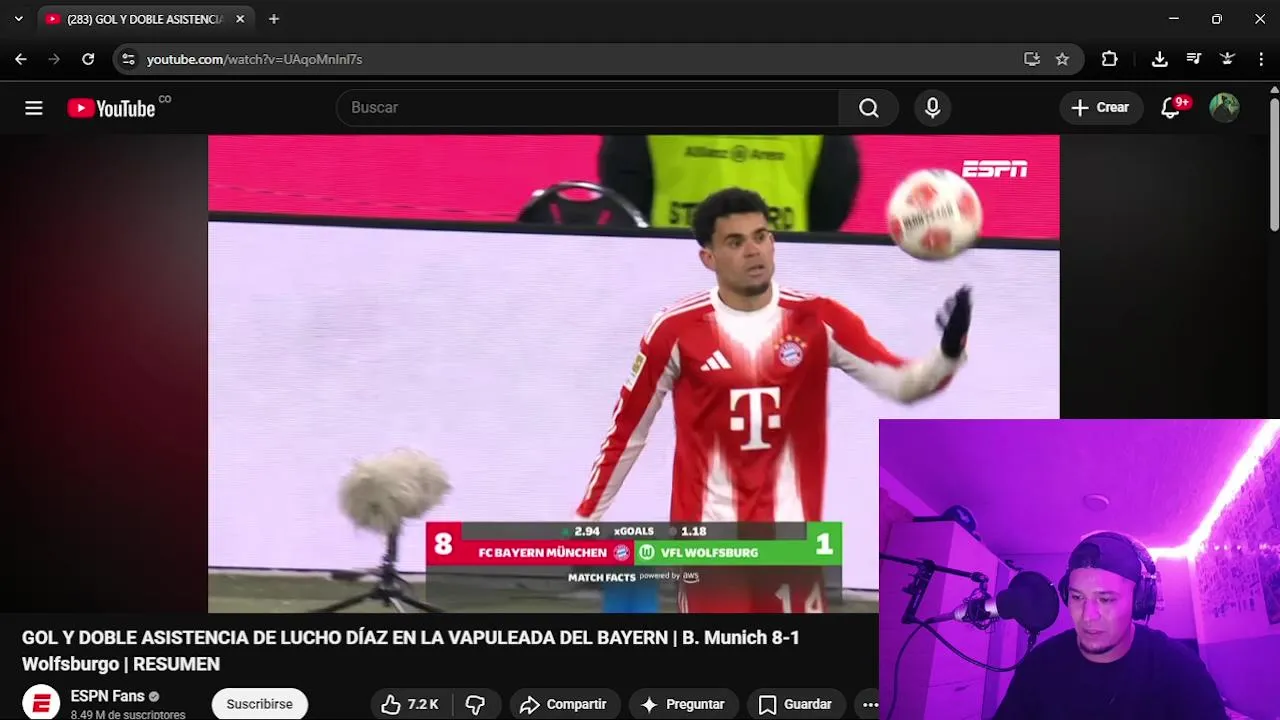Click the Preguntar button
This screenshot has width=1280, height=720.
coord(683,704)
